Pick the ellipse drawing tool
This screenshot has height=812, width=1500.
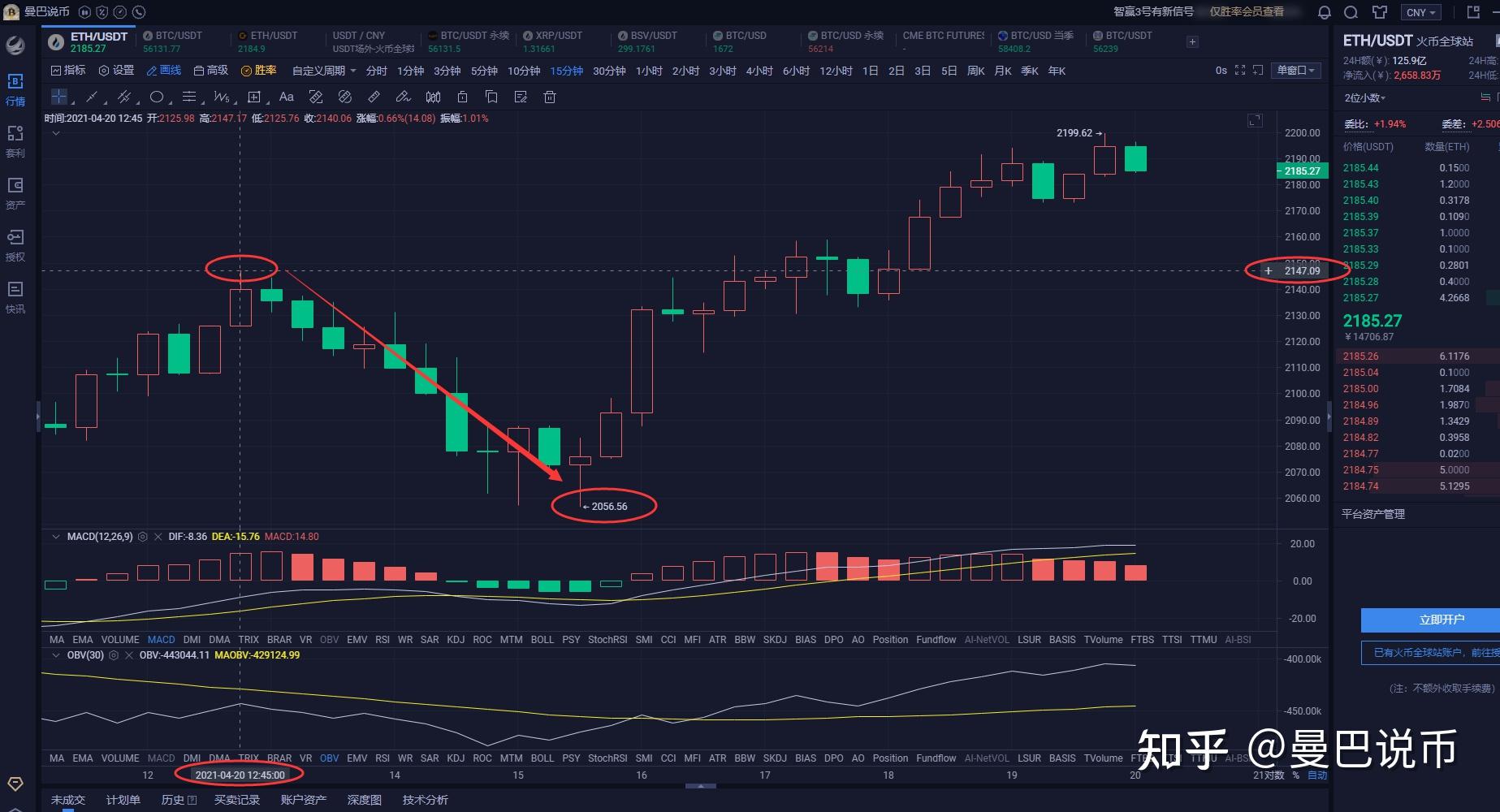tap(157, 97)
